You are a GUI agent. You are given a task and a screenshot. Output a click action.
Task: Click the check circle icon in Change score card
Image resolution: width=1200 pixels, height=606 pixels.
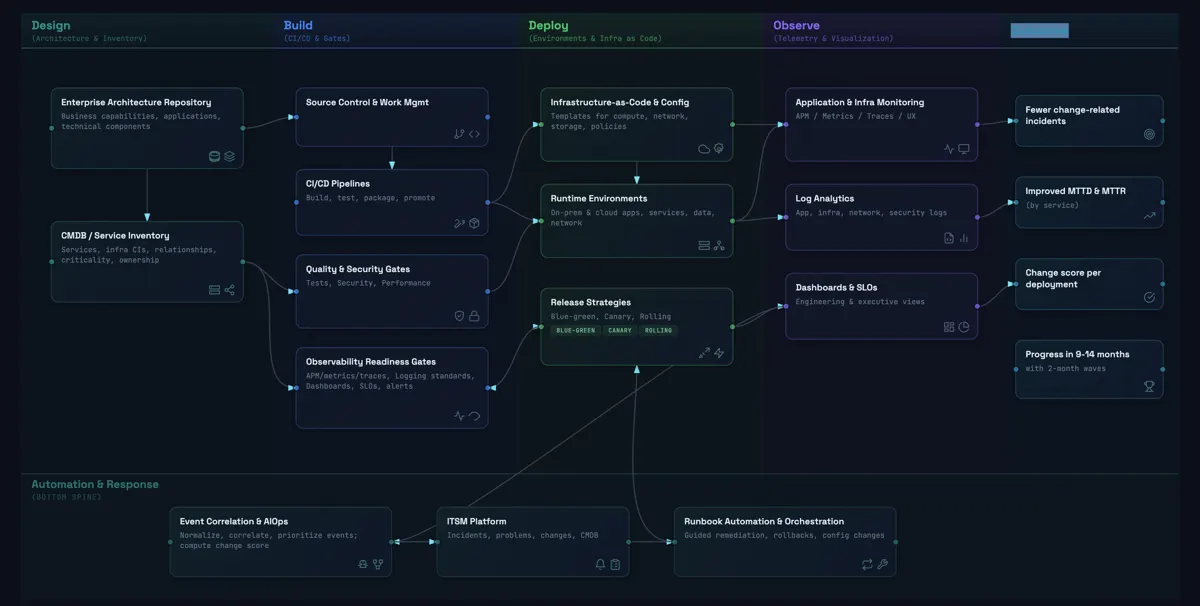(1149, 297)
